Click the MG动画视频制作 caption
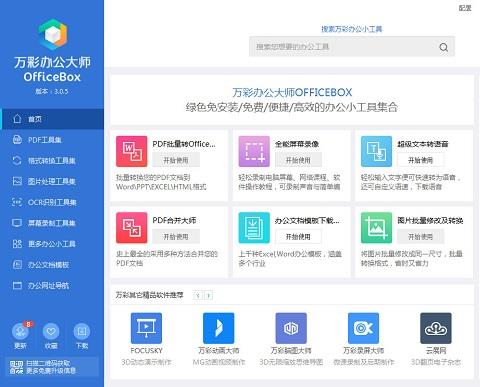 219,362
